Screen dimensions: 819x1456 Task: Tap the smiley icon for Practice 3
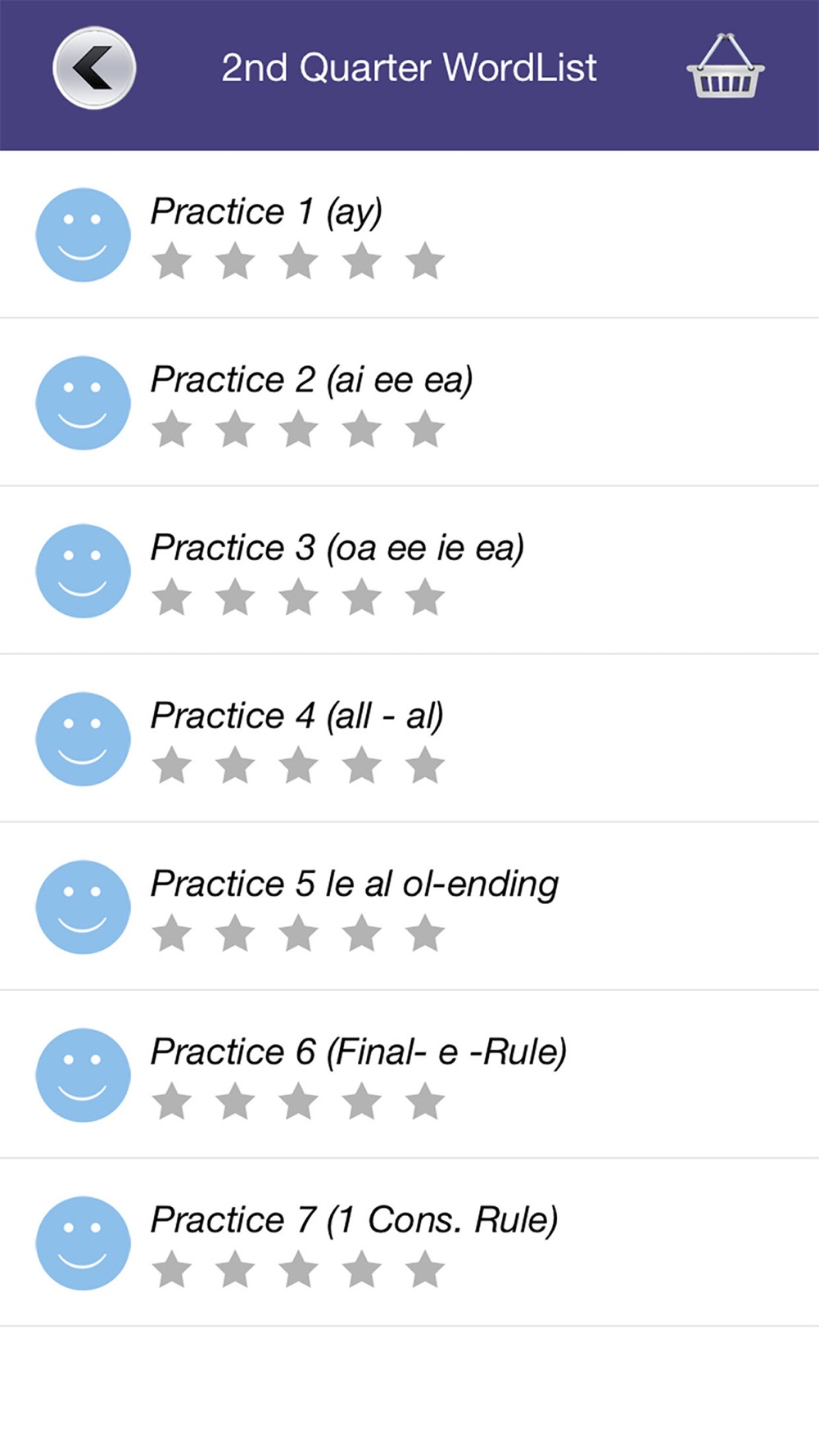click(x=83, y=571)
